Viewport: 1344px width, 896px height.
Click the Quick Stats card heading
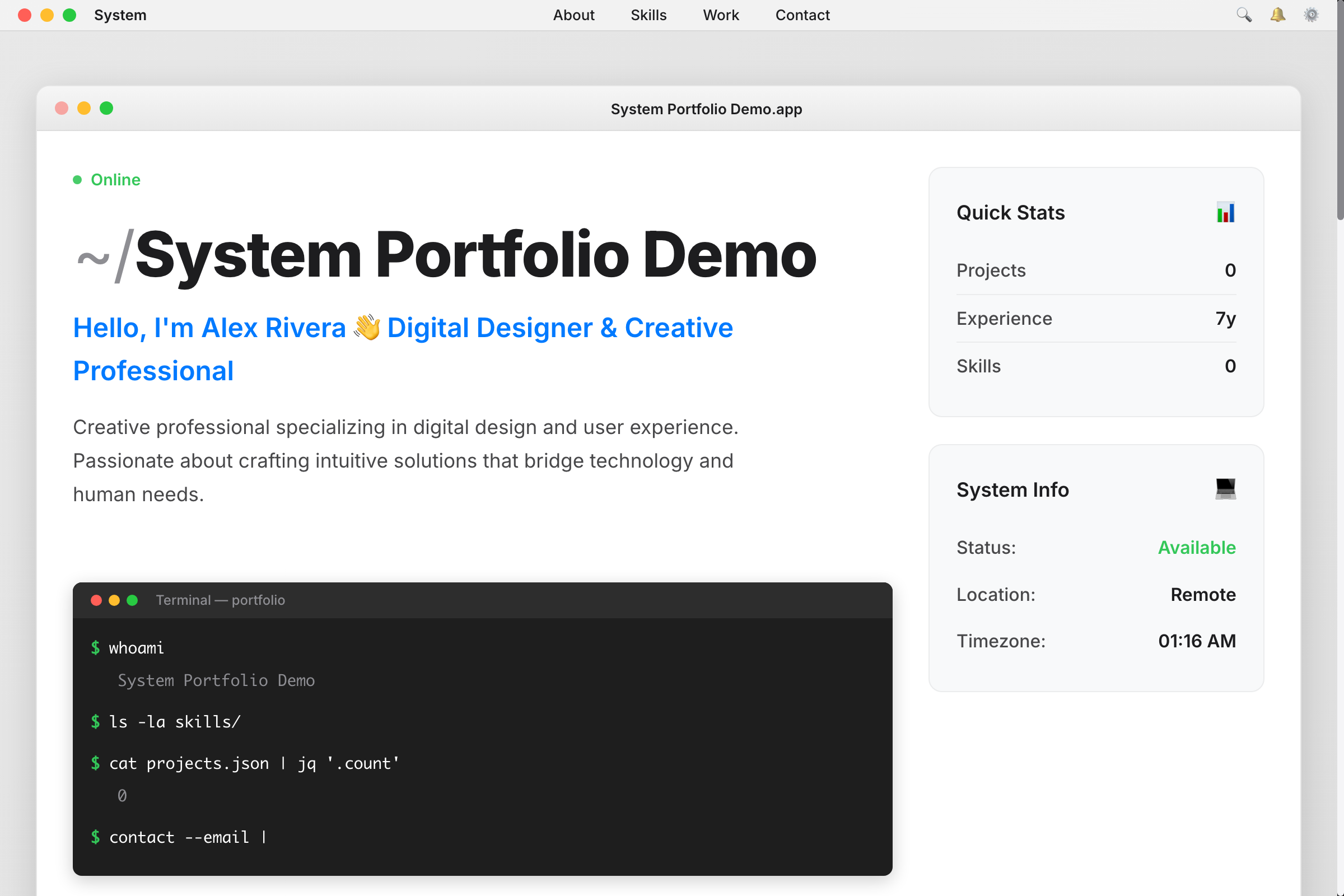pyautogui.click(x=1010, y=213)
